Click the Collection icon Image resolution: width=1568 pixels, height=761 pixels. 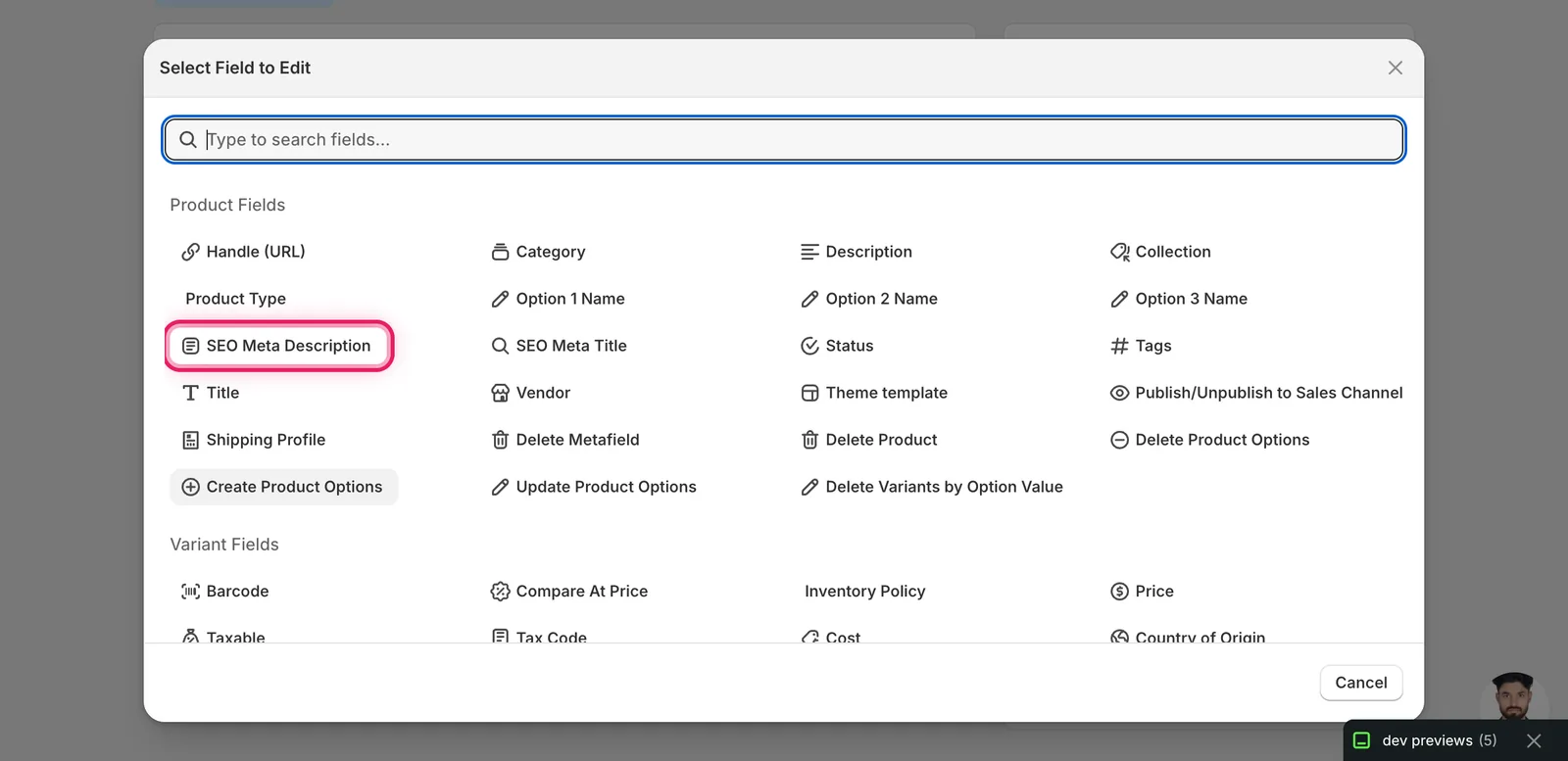click(x=1119, y=252)
